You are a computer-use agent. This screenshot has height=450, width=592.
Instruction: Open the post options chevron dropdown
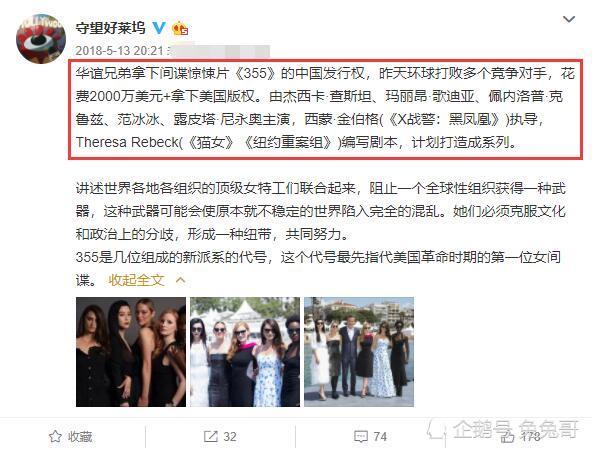coord(569,19)
